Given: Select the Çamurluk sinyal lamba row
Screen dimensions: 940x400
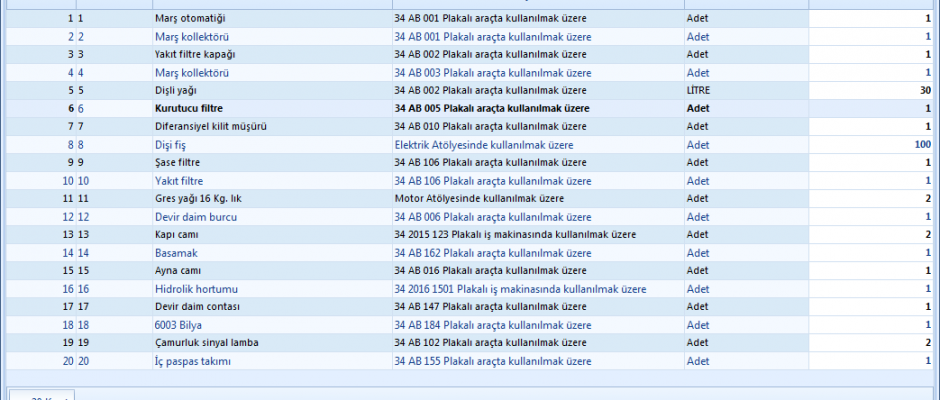Looking at the screenshot, I should coord(206,343).
